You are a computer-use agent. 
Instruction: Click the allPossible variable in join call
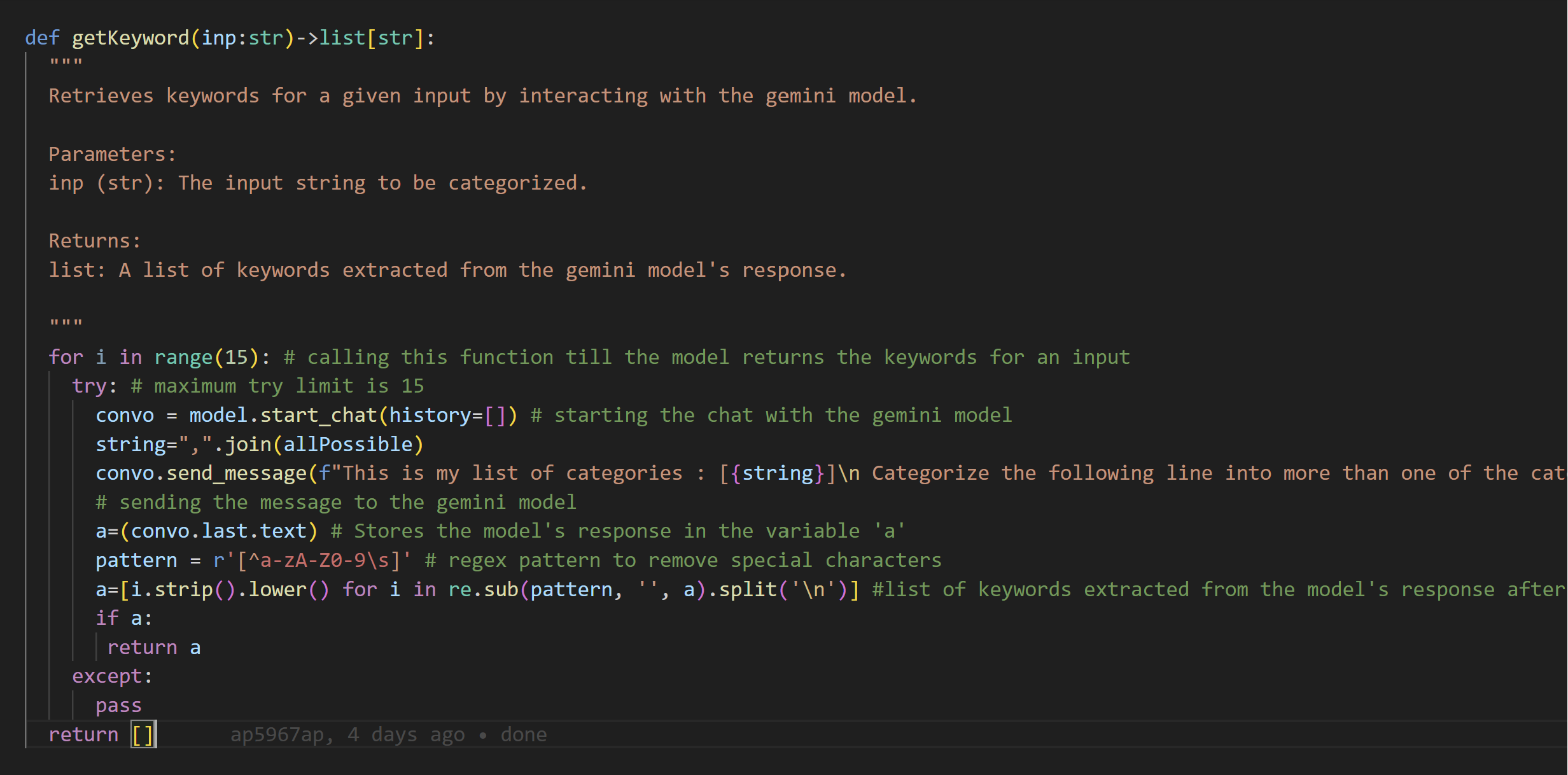(348, 444)
